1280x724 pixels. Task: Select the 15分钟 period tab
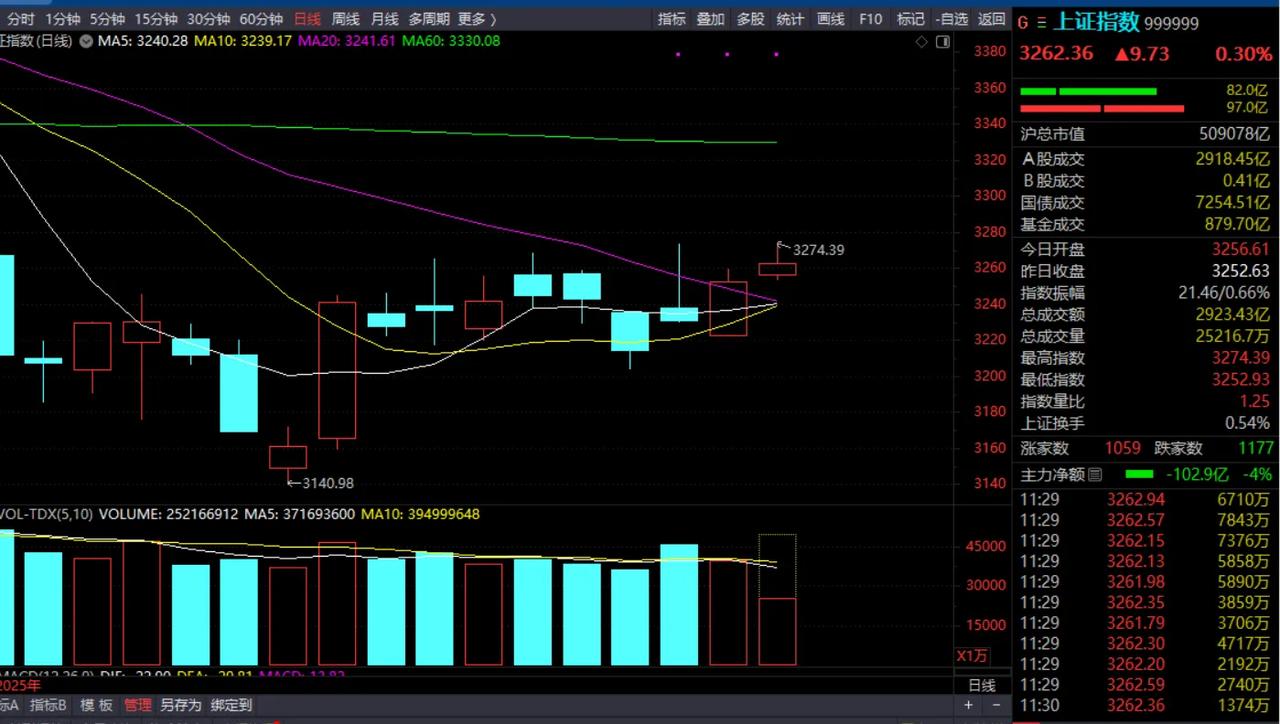(156, 19)
